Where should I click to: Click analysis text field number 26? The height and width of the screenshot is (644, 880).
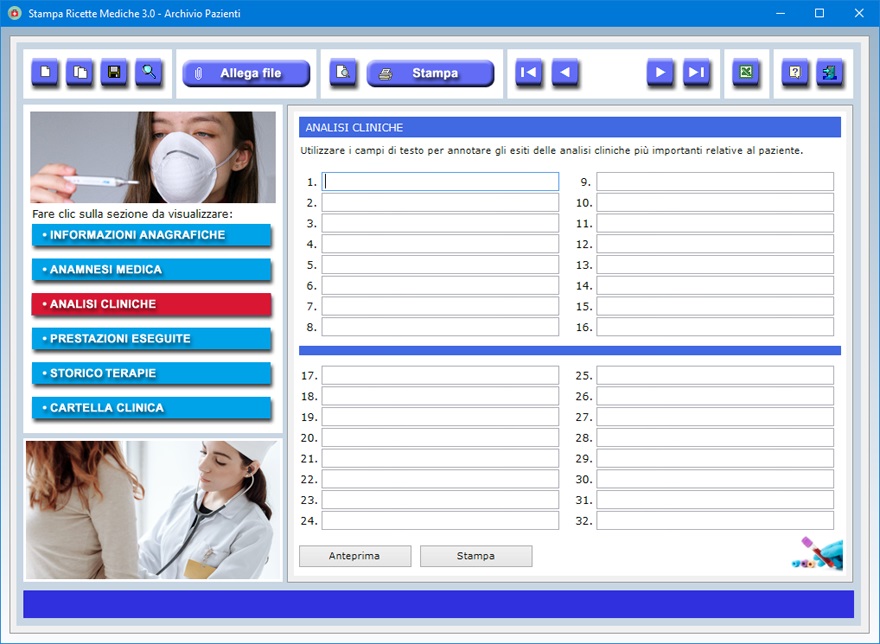coord(715,396)
